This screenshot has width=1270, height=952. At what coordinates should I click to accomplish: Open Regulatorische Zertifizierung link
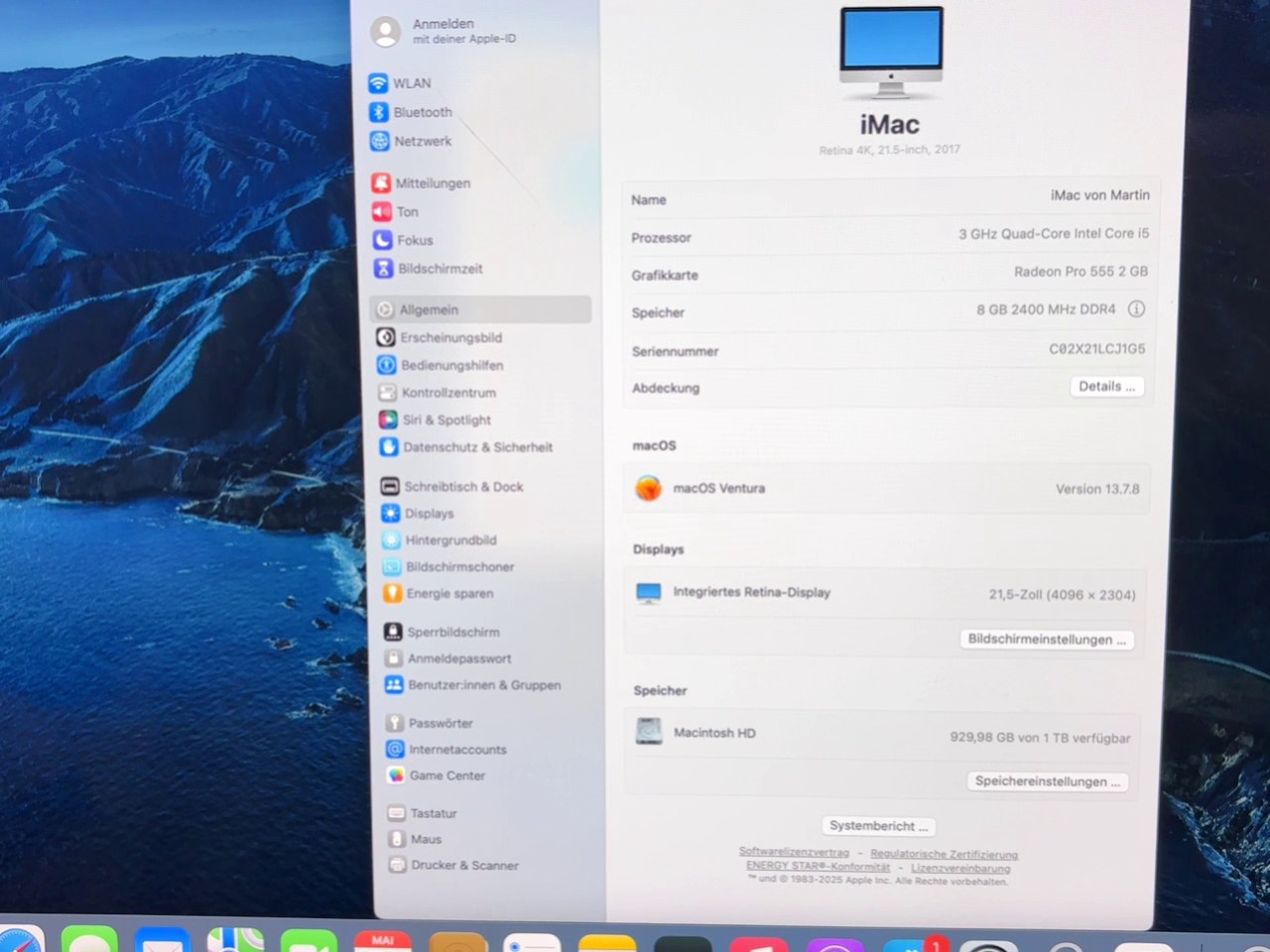944,854
